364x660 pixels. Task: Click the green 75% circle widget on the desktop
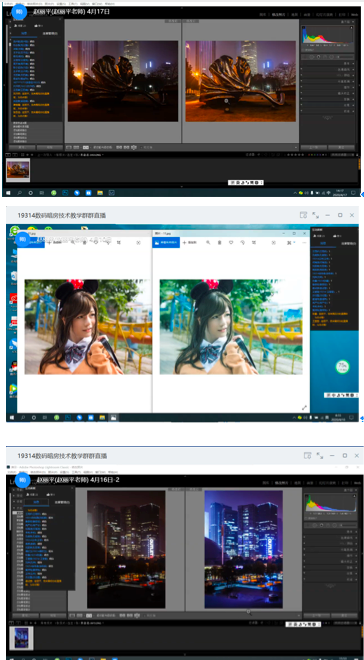pos(342,366)
